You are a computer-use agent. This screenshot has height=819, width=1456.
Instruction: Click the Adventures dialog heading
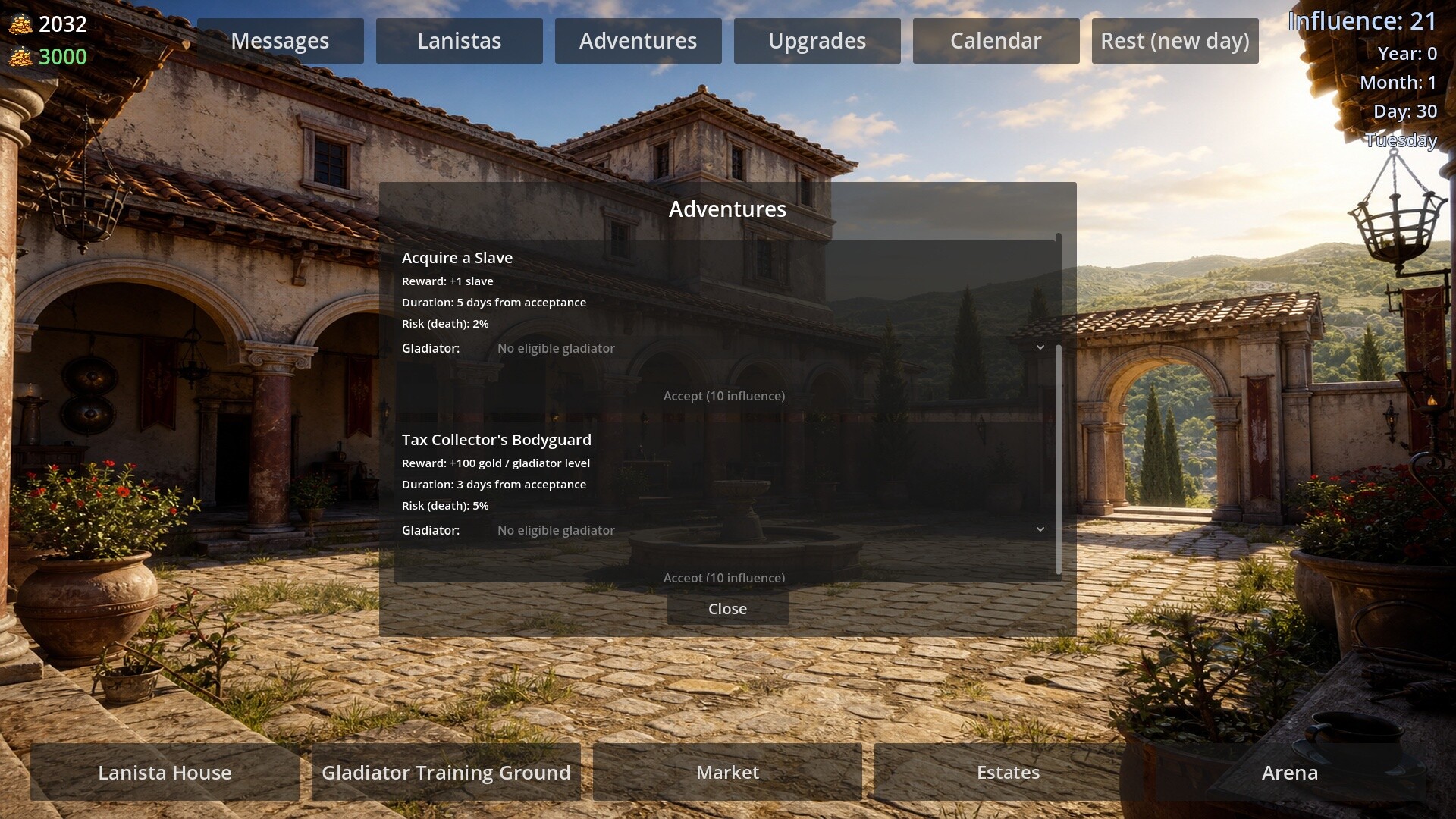click(727, 209)
